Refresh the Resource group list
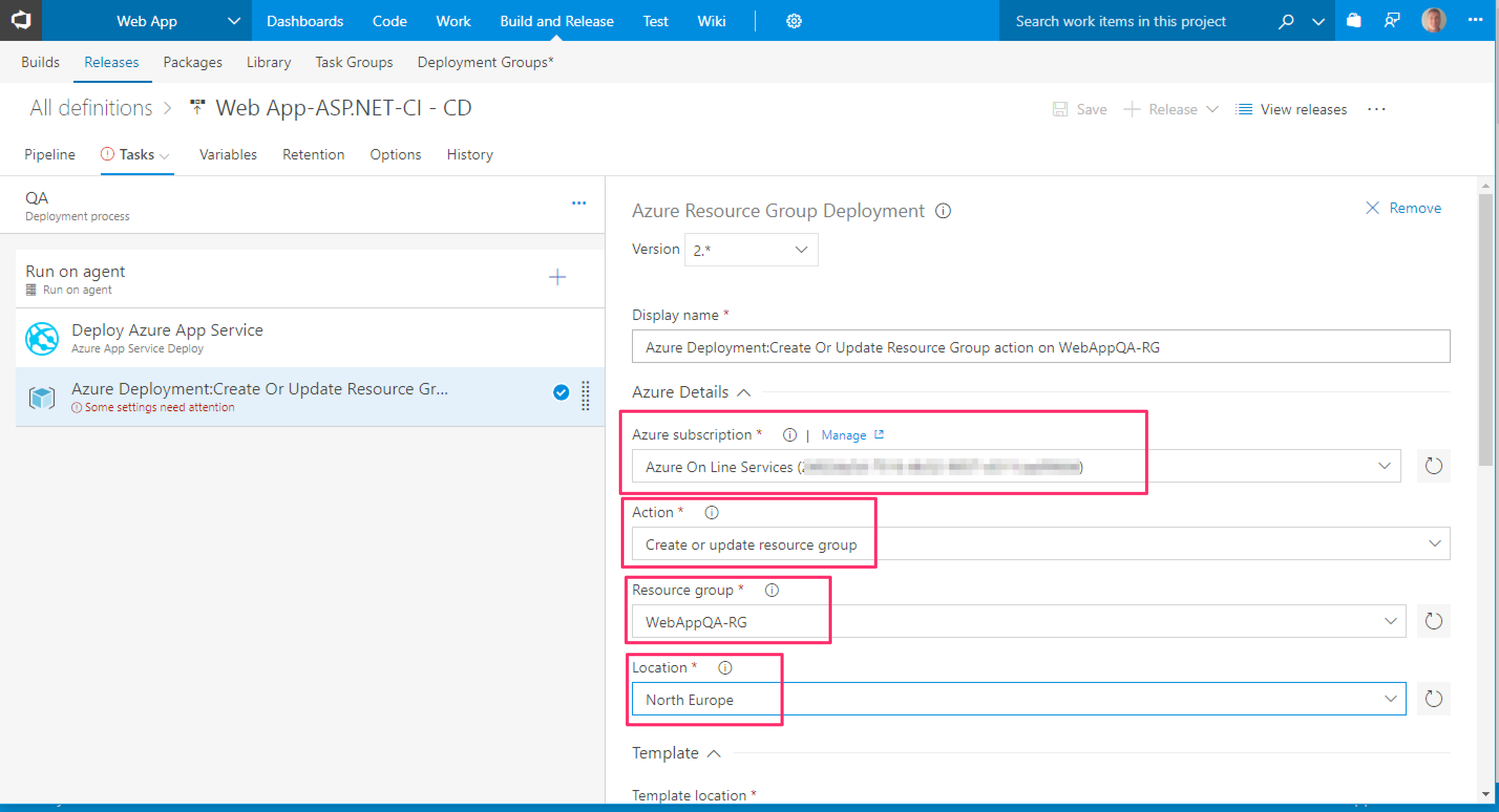Screen dimensions: 1499x812 point(1433,621)
